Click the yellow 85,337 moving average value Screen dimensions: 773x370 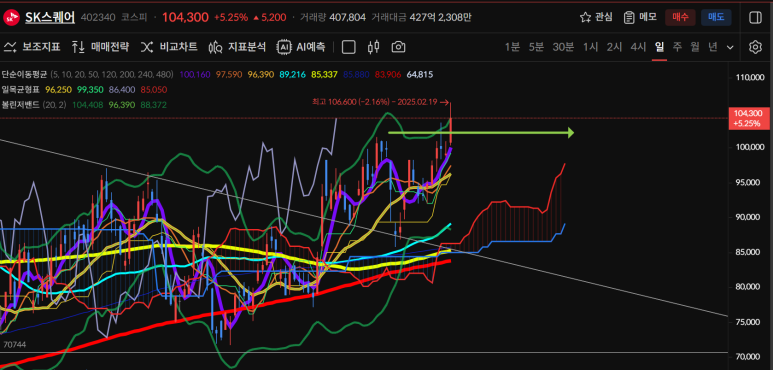point(324,74)
